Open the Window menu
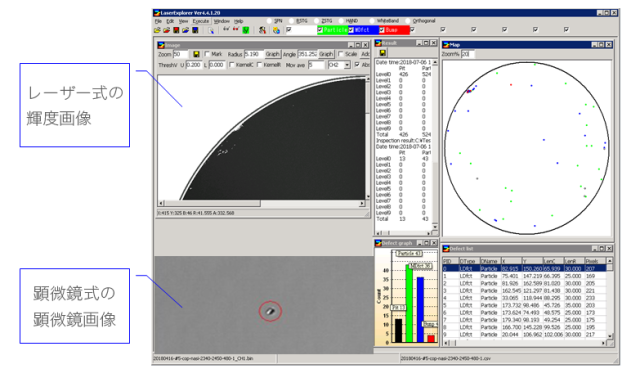The image size is (640, 378). (222, 21)
